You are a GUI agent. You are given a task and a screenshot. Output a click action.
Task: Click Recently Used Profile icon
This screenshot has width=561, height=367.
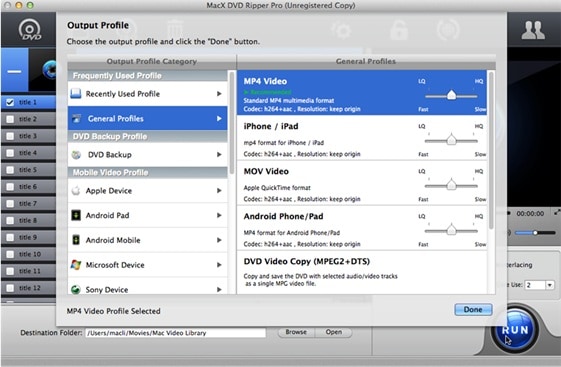(x=76, y=94)
